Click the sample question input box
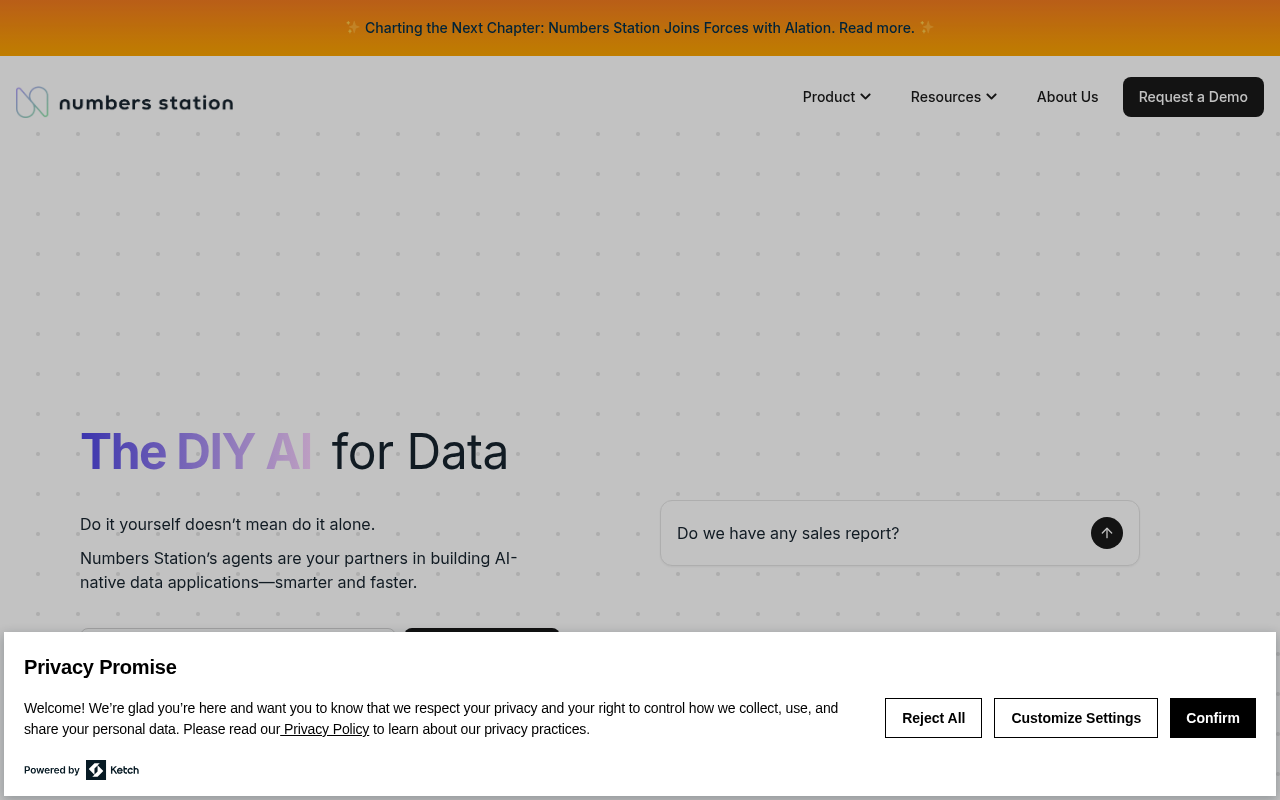The height and width of the screenshot is (800, 1280). tap(860, 531)
